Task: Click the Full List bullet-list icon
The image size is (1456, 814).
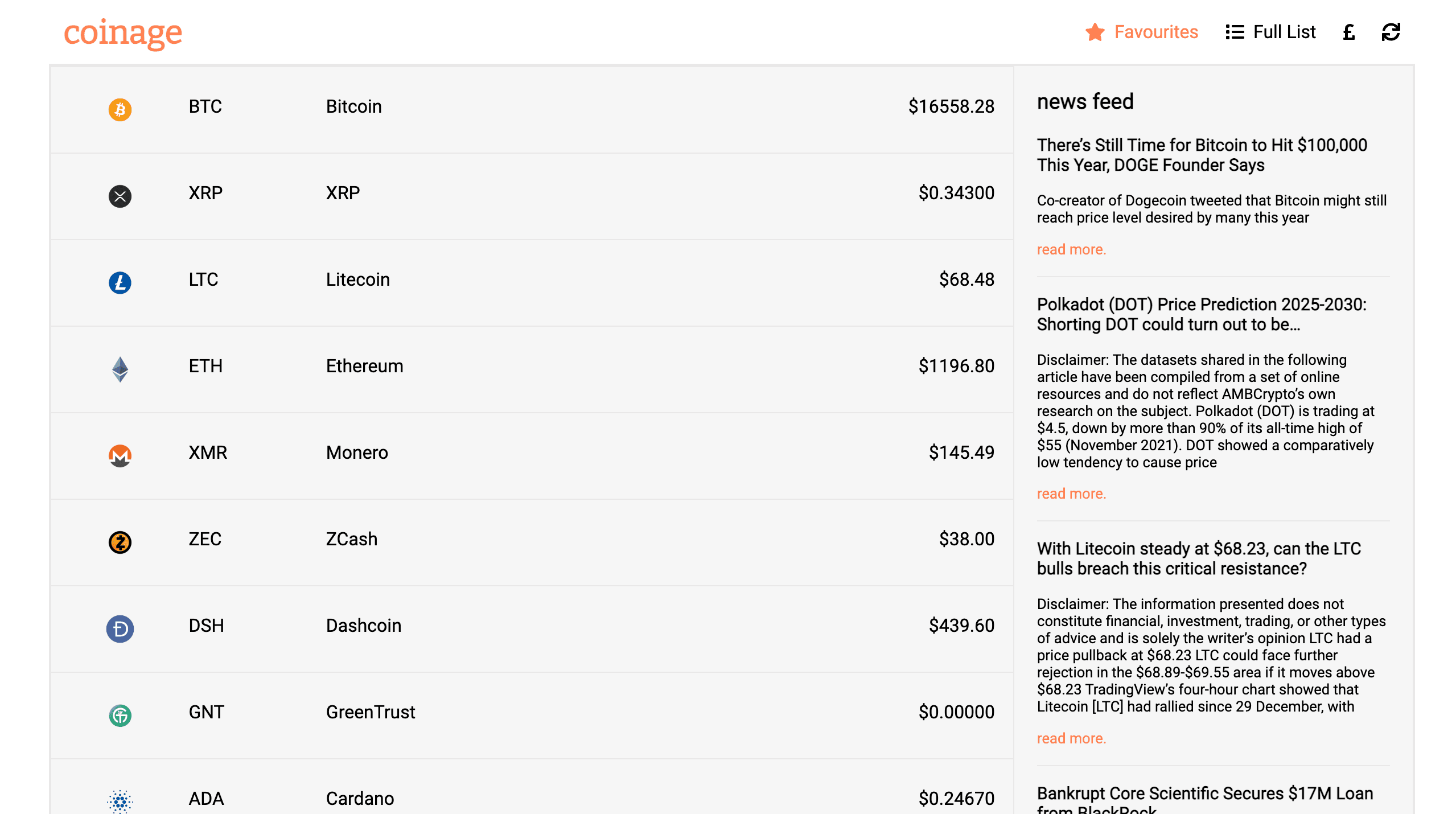Action: pos(1234,32)
